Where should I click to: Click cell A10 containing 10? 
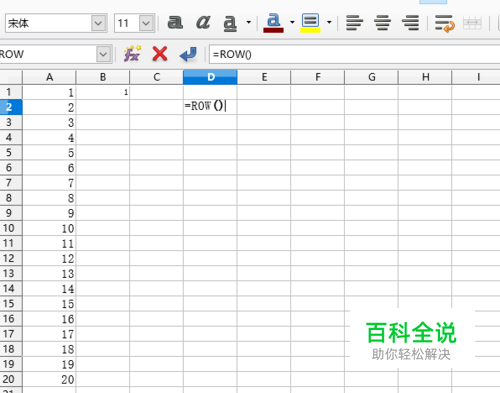[x=49, y=228]
